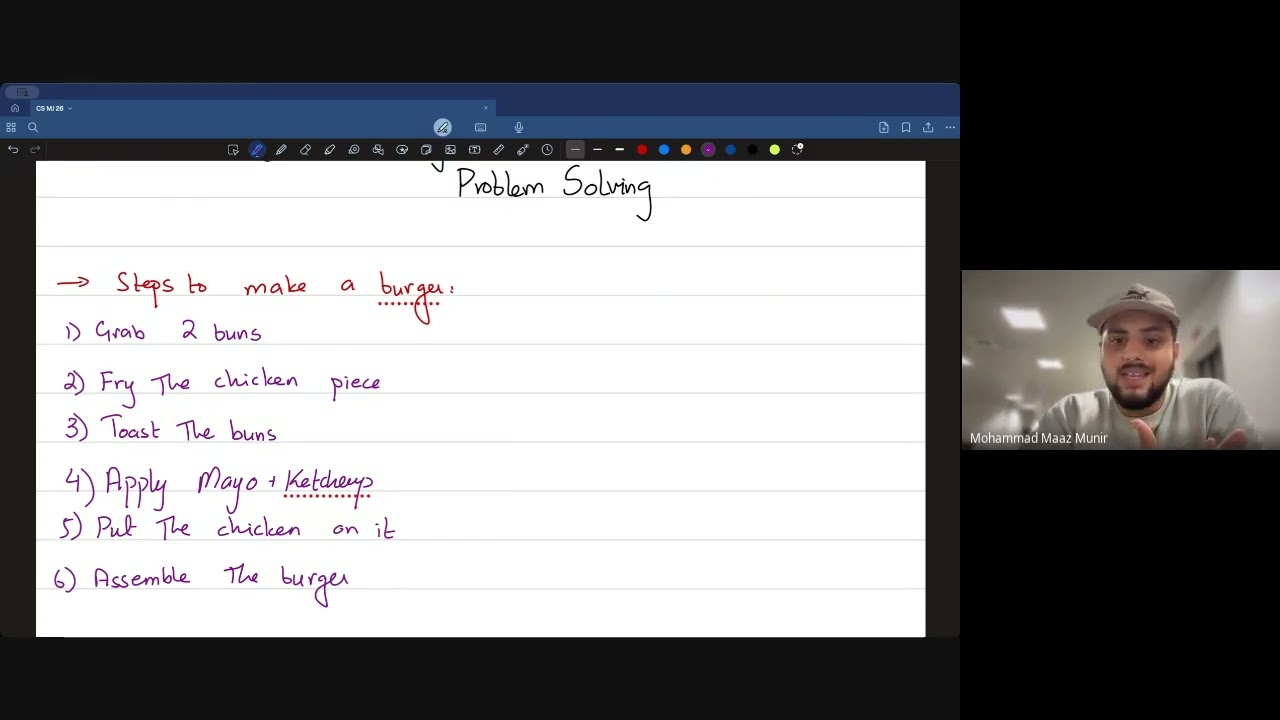Pick the dark blue pen color
The width and height of the screenshot is (1280, 720).
click(730, 149)
